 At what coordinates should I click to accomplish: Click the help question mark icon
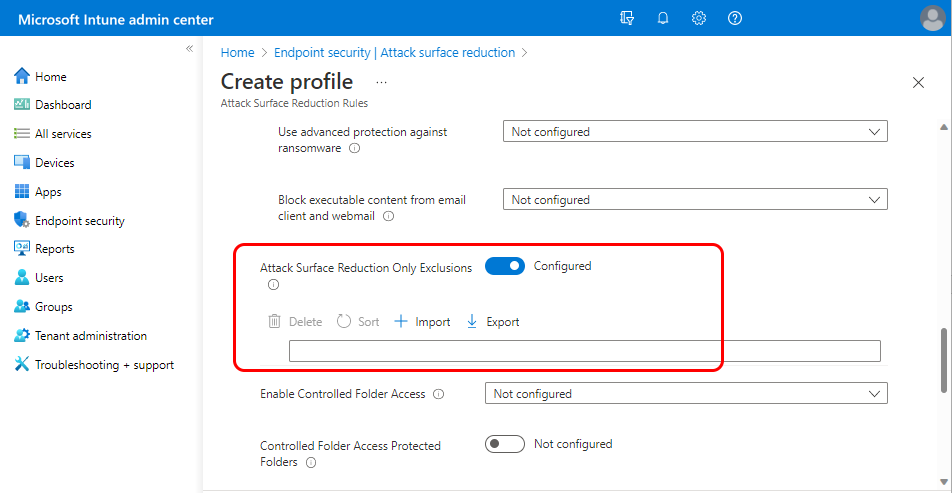[735, 18]
